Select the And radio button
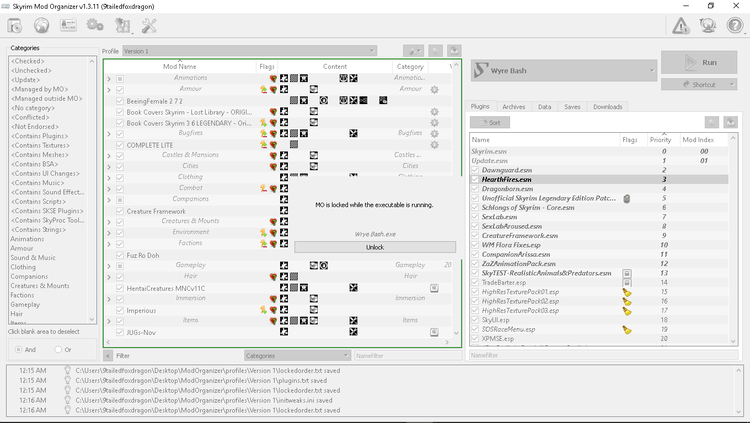This screenshot has height=423, width=750. click(x=18, y=349)
